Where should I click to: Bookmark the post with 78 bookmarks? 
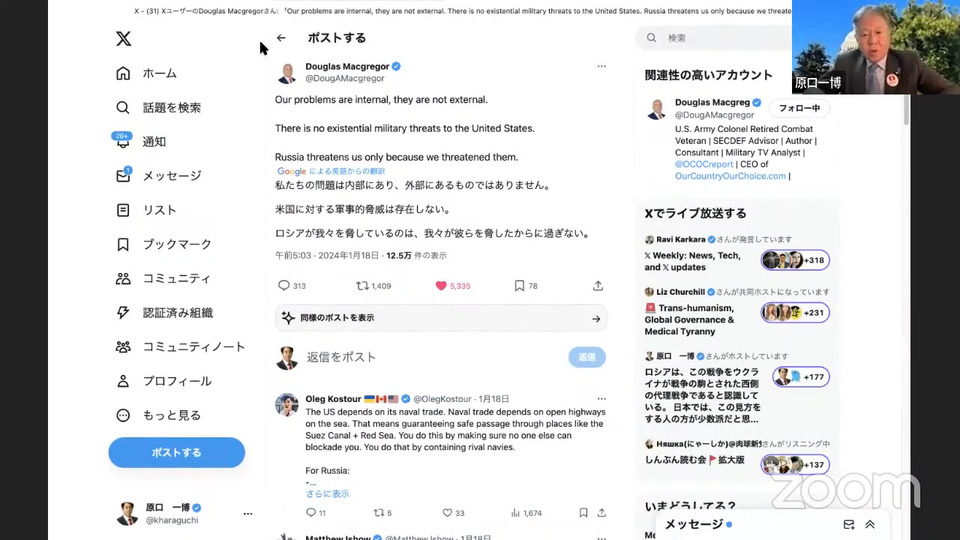click(x=519, y=286)
